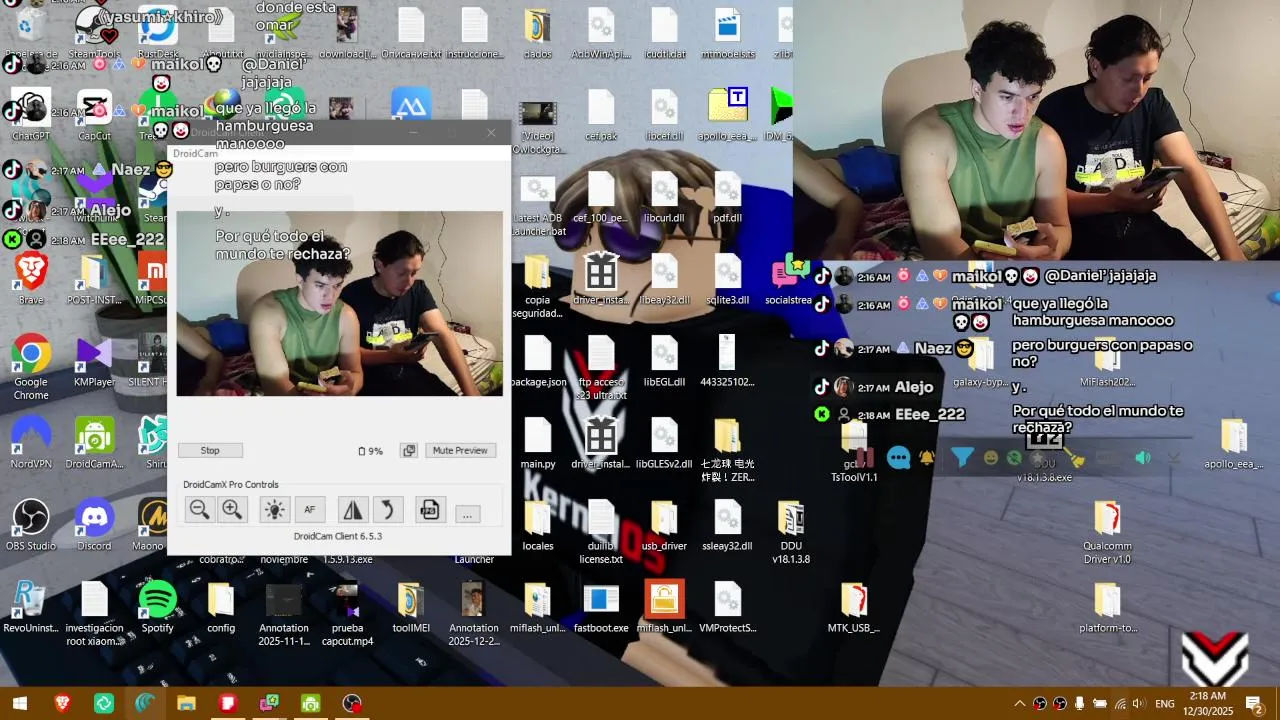Viewport: 1280px width, 720px height.
Task: Select the prueba capcut.mp4 video file
Action: 347,614
